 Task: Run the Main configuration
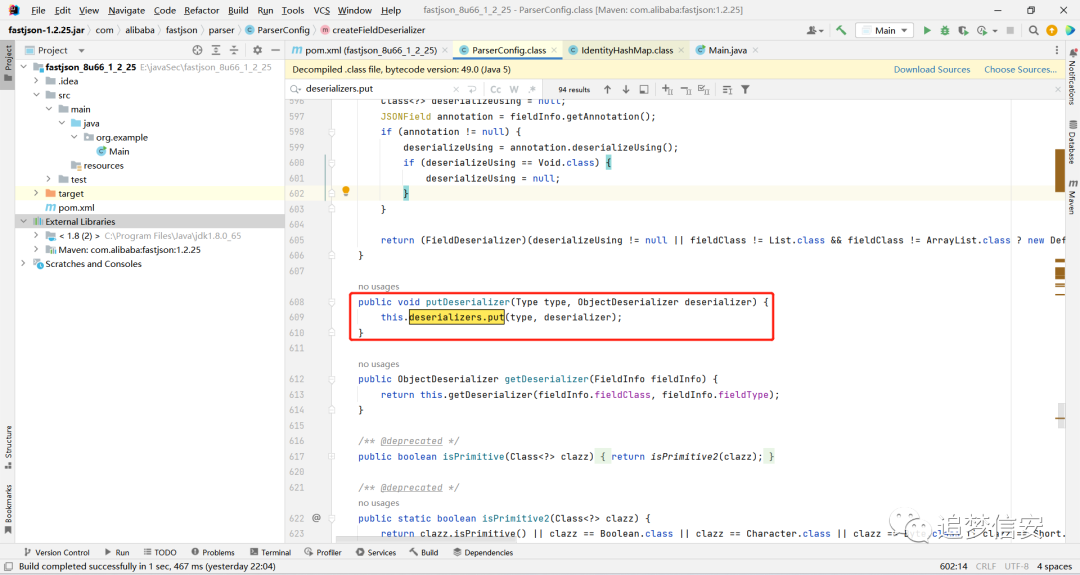click(x=927, y=30)
